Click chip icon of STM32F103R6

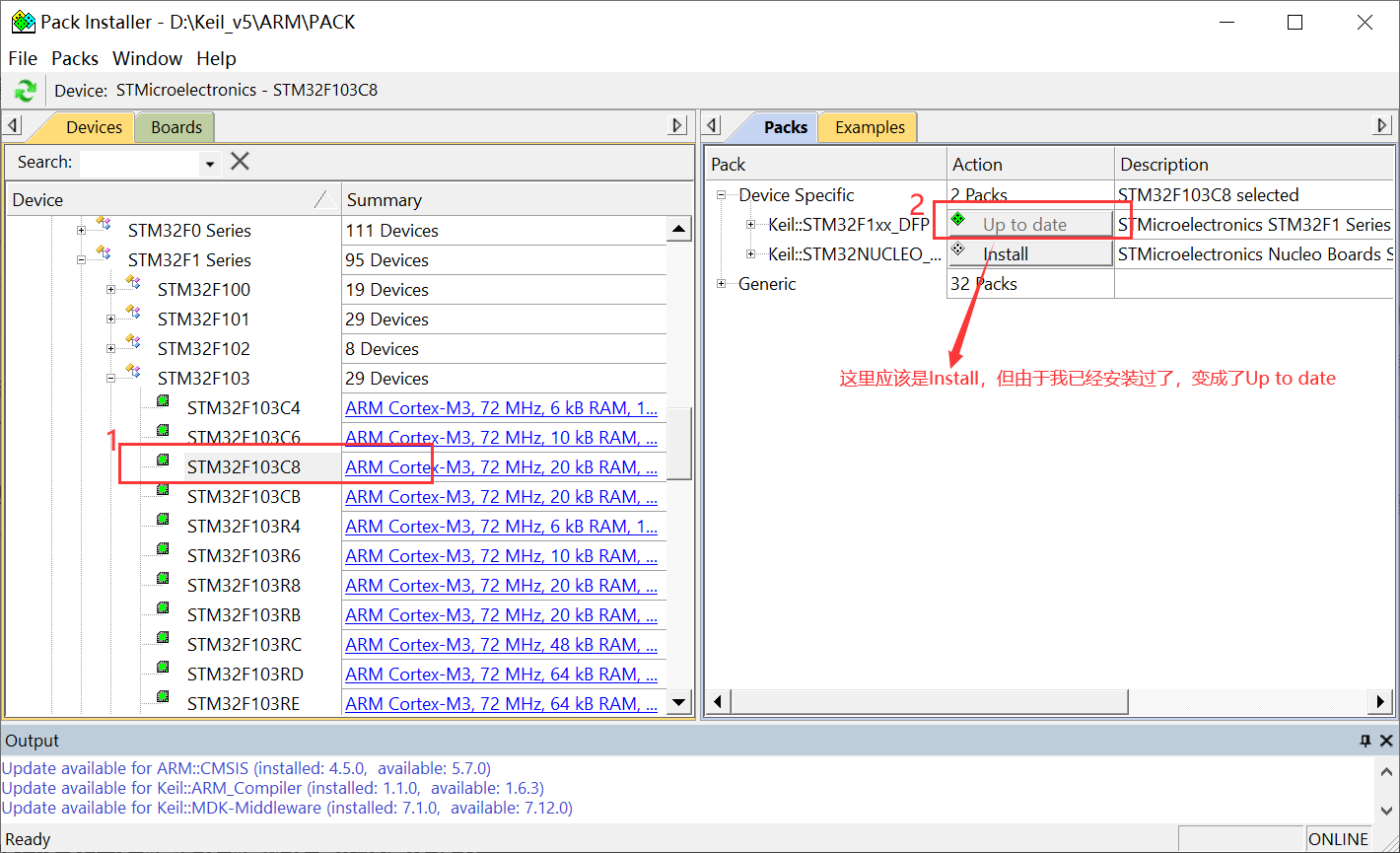pos(163,549)
